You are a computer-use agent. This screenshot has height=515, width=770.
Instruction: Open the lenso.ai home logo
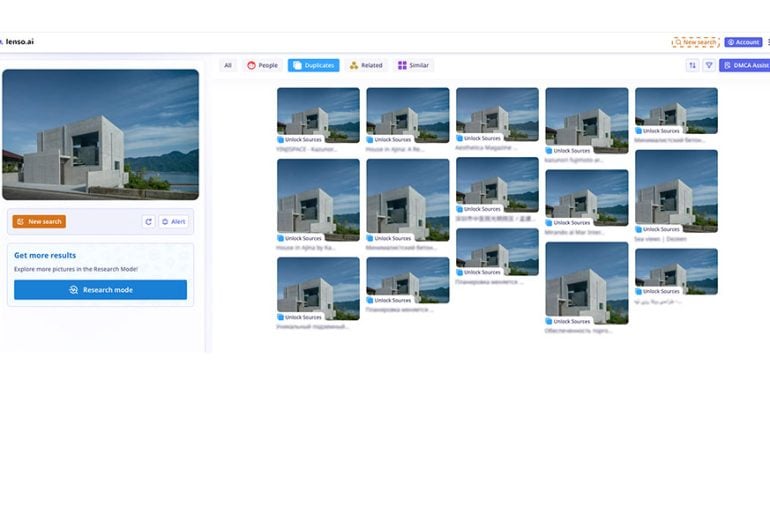click(x=18, y=42)
